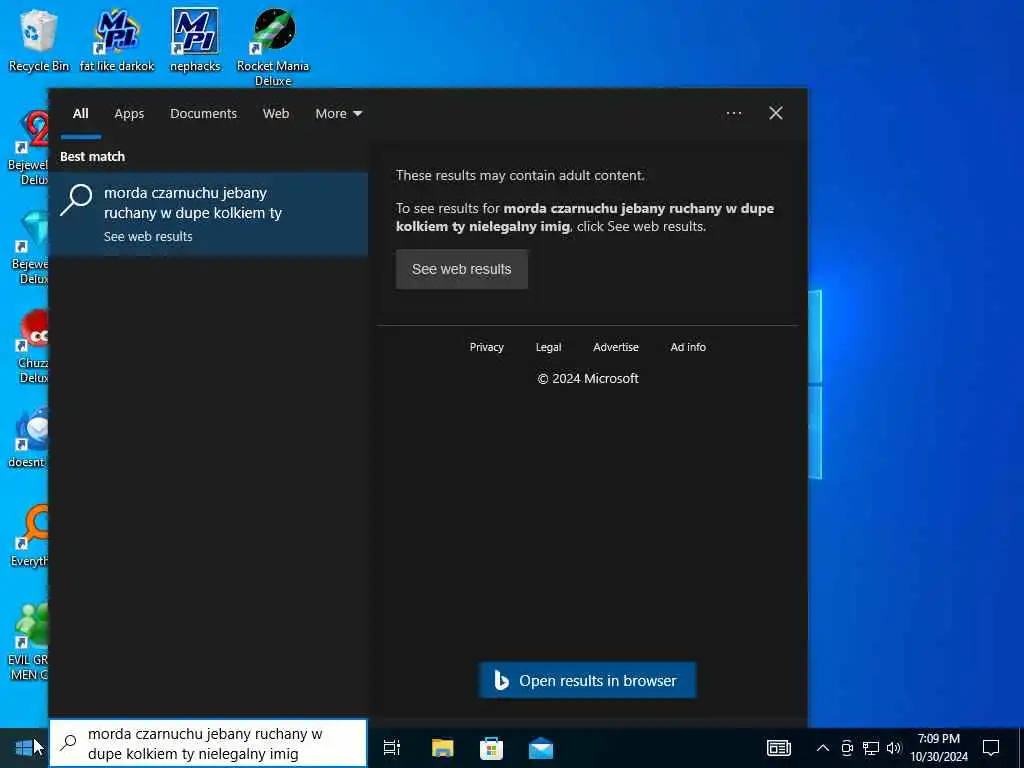
Task: Open the Chuzzle Deluxe desktop shortcut
Action: [x=31, y=346]
